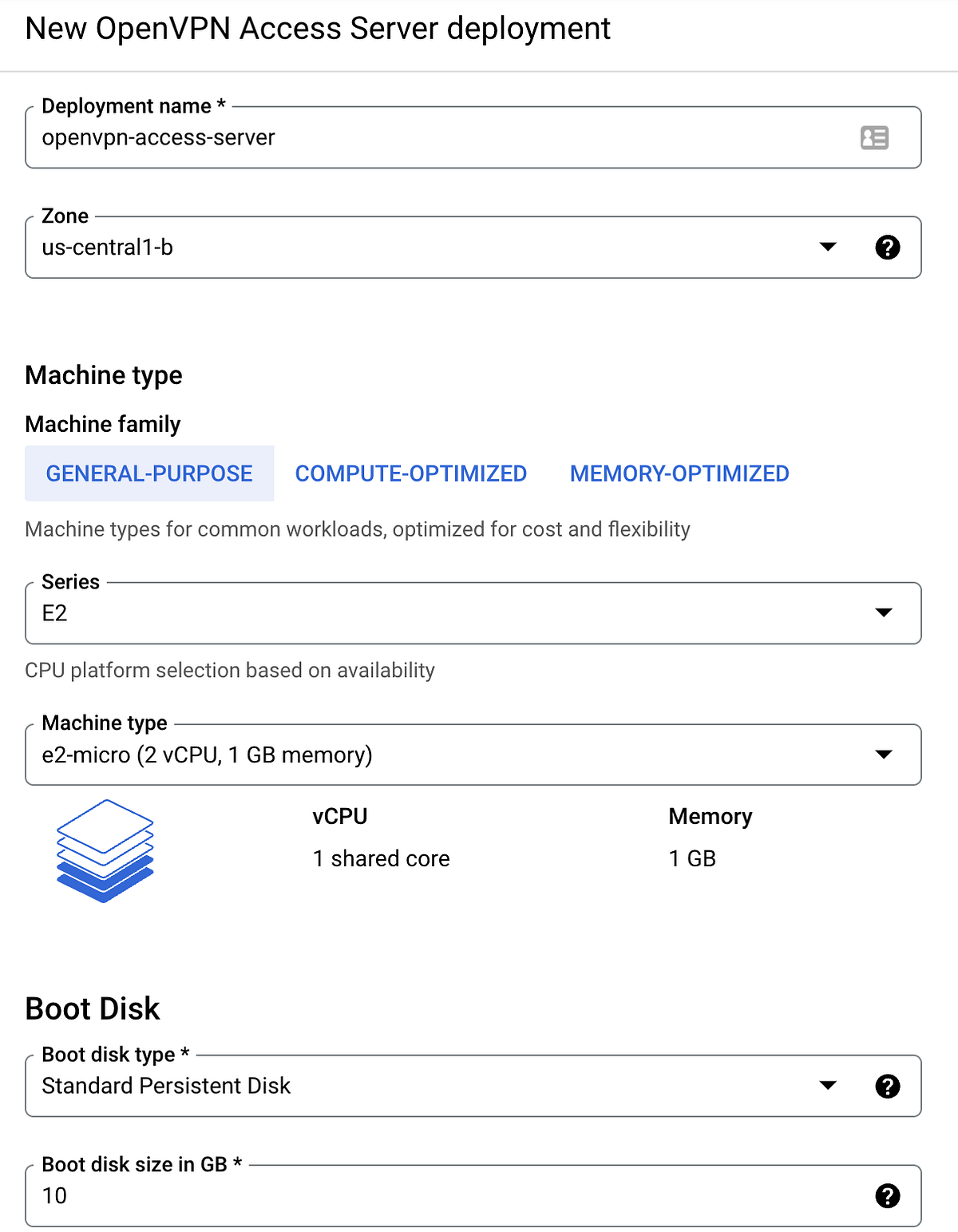Click the 'Machine type' section heading
The image size is (958, 1232).
pyautogui.click(x=104, y=375)
